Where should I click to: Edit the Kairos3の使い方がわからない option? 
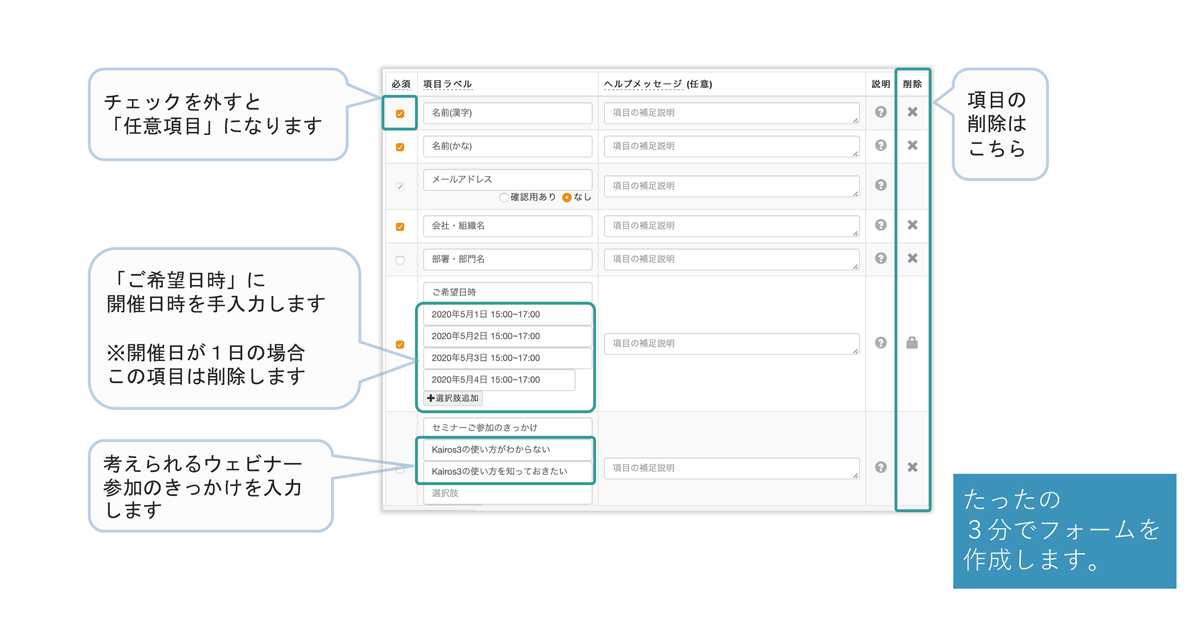click(507, 449)
